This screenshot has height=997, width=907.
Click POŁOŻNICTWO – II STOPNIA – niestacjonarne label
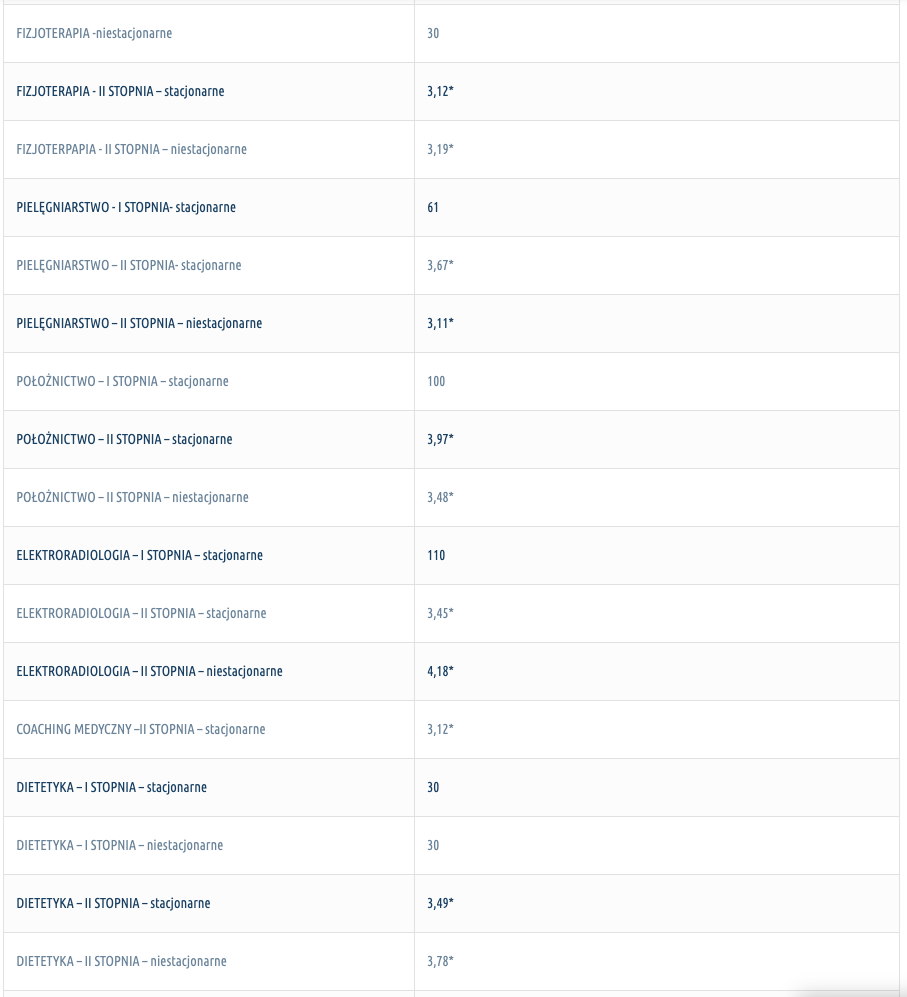pyautogui.click(x=132, y=497)
